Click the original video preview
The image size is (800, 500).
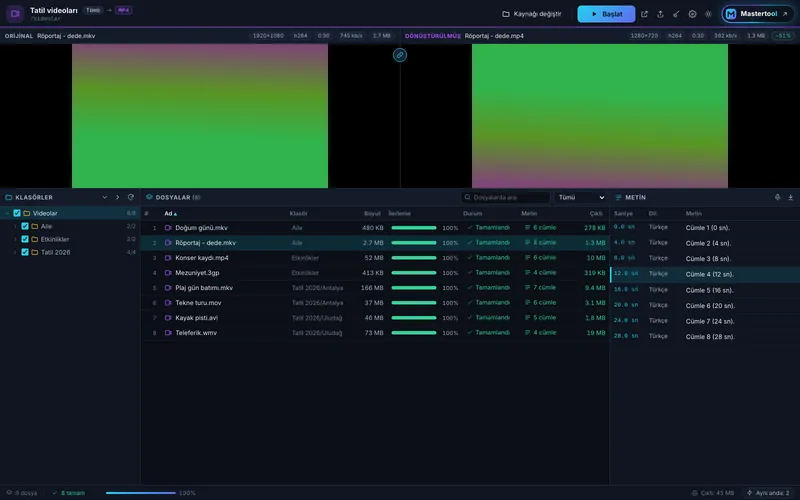[x=200, y=116]
